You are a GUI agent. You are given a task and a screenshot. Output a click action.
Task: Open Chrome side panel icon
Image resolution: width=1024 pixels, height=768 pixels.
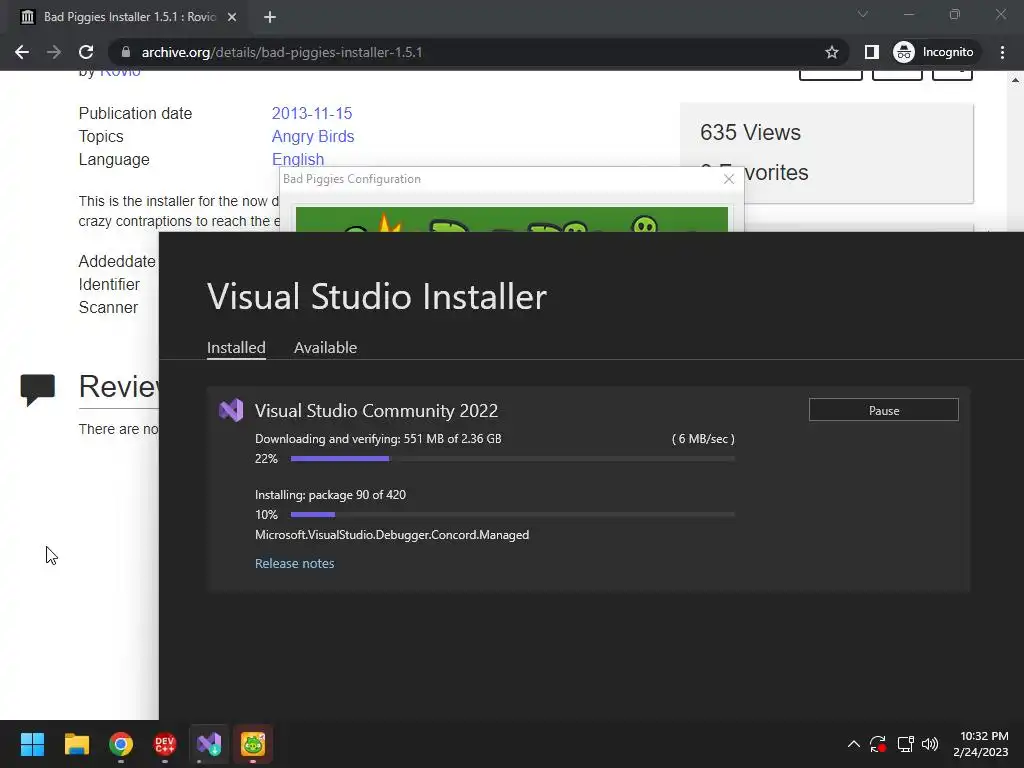(871, 52)
